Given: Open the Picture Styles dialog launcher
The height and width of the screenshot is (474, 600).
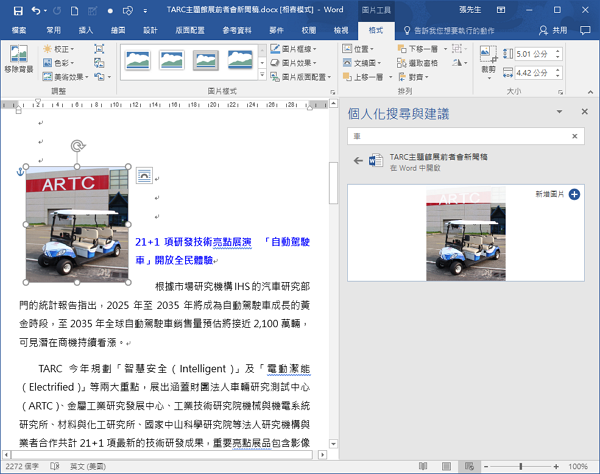Looking at the screenshot, I should 333,92.
